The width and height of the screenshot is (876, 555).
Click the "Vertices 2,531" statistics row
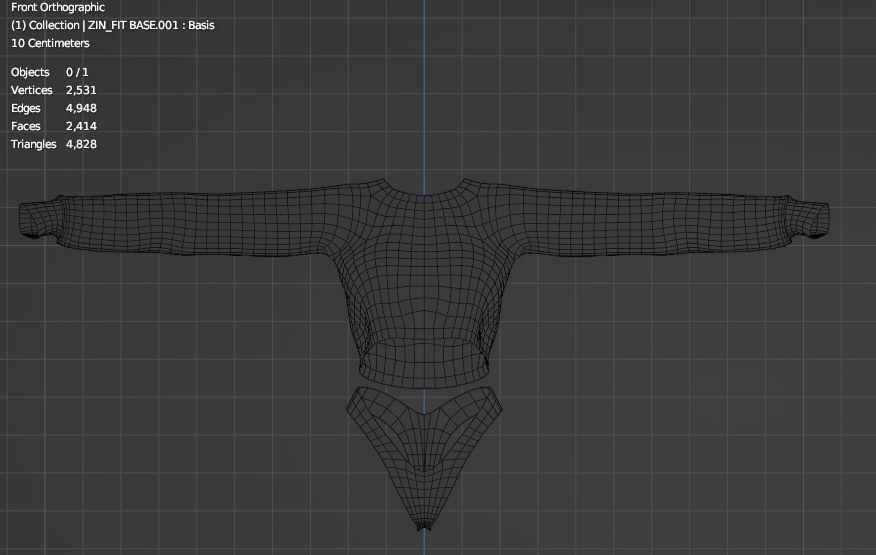pyautogui.click(x=54, y=90)
